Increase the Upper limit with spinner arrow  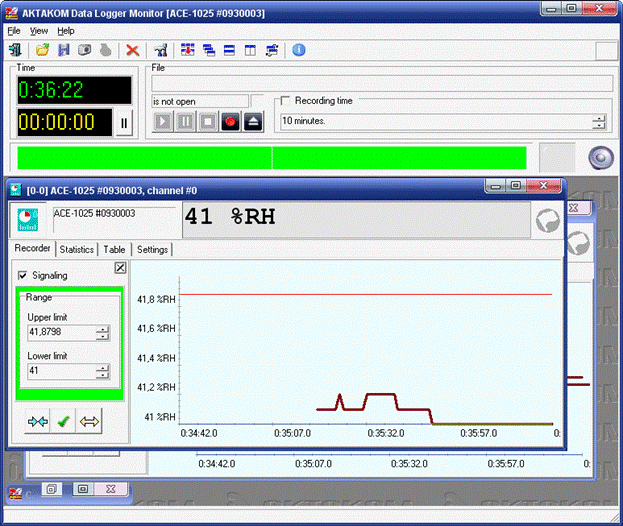click(x=102, y=329)
